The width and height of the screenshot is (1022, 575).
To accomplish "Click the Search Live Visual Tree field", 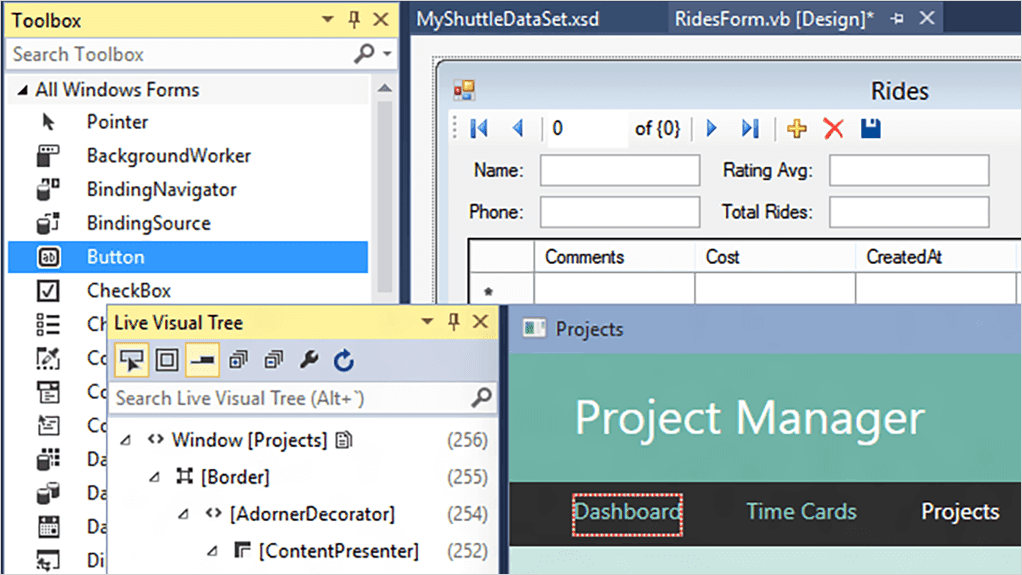I will [x=288, y=398].
